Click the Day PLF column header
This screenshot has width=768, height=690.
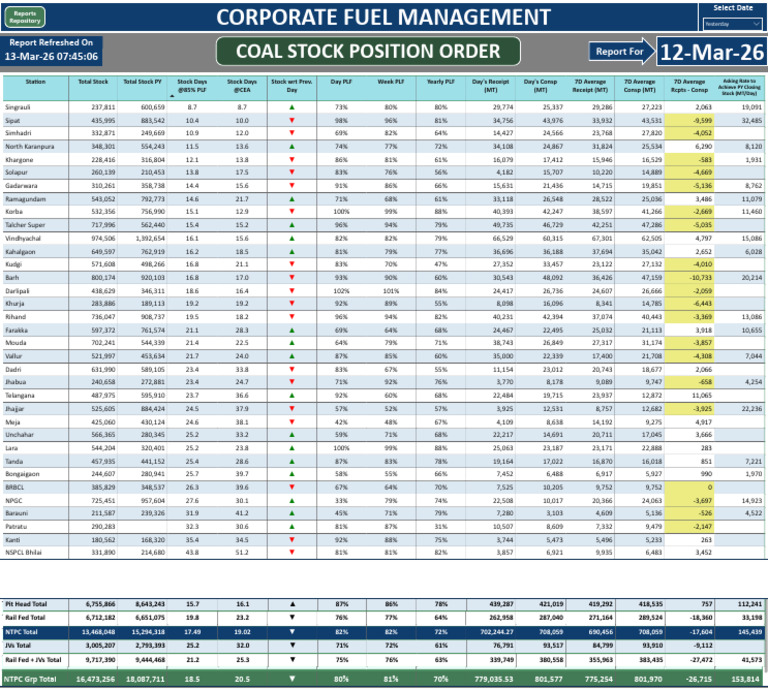341,82
